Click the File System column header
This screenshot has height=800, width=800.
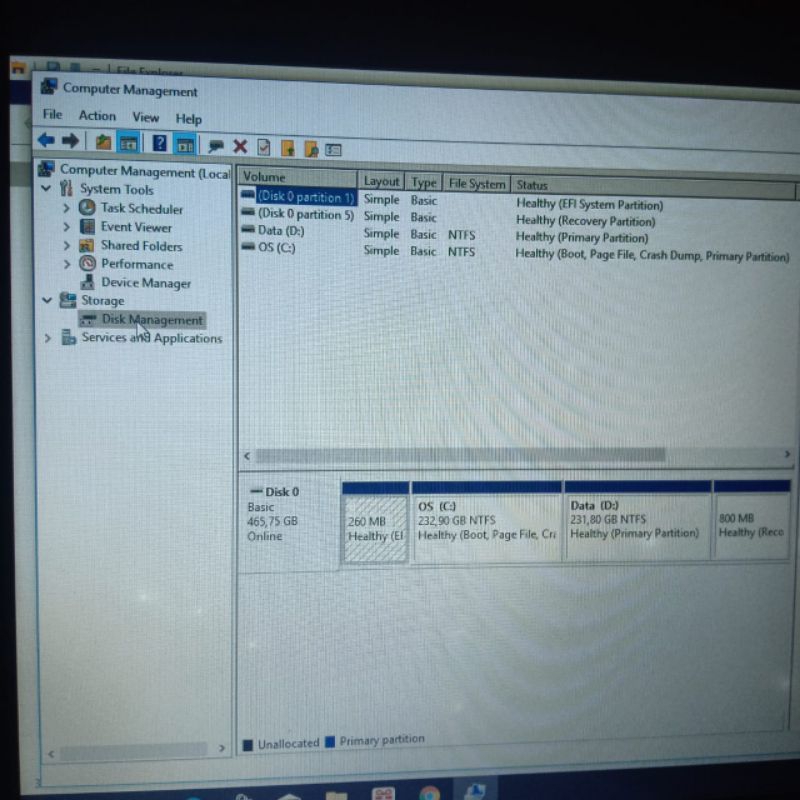(x=477, y=184)
